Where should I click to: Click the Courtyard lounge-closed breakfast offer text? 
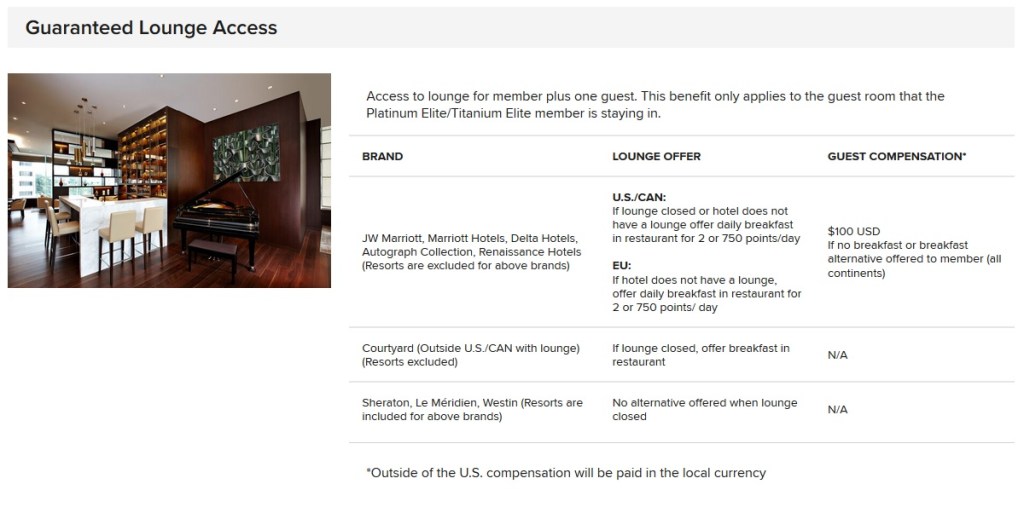click(x=700, y=355)
